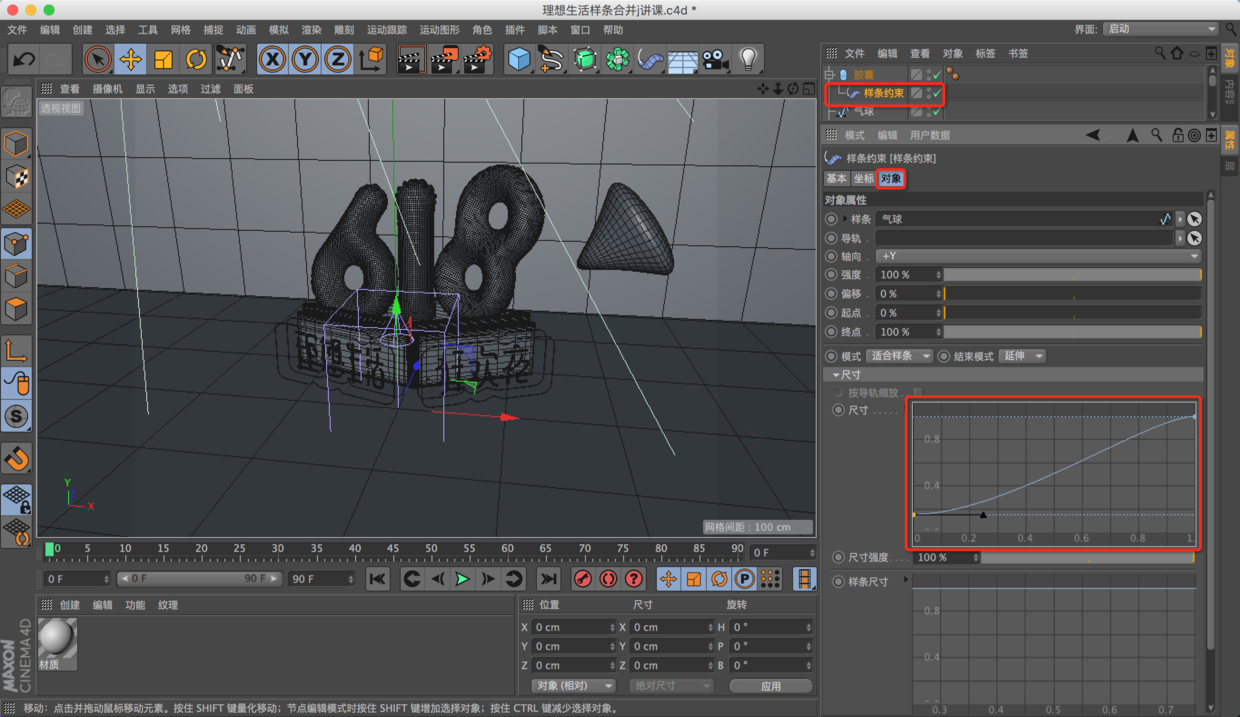
Task: Open the spline pen tools
Action: tap(551, 60)
